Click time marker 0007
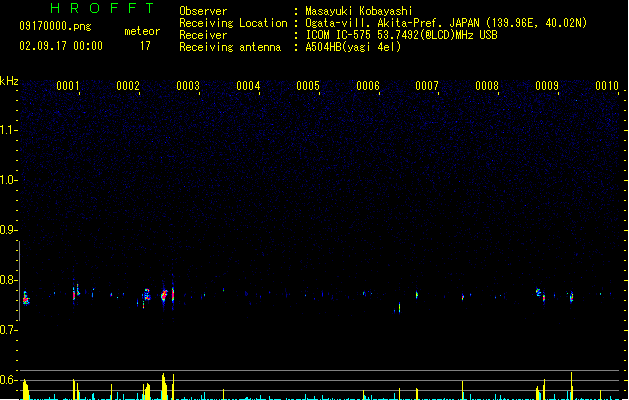The height and width of the screenshot is (400, 629). pos(427,86)
